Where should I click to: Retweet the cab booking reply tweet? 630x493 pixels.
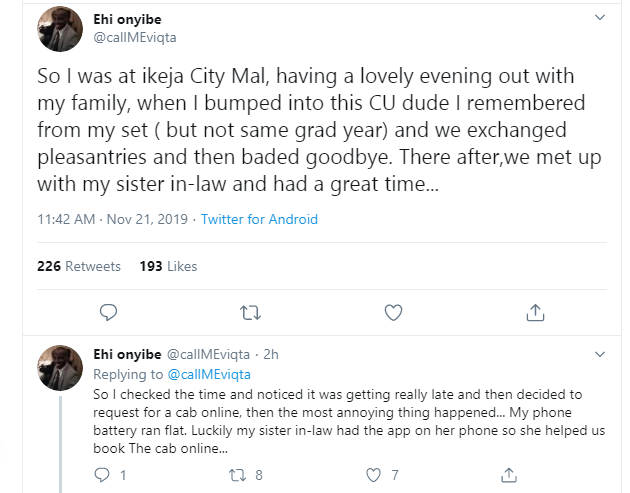[242, 475]
